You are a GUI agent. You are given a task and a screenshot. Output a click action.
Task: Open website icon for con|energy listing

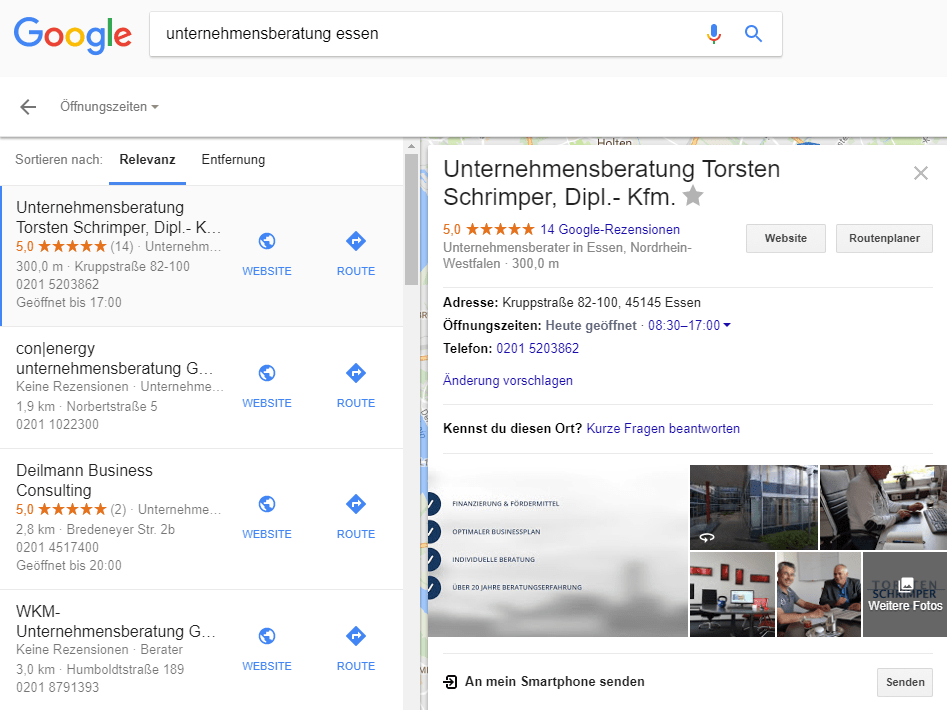click(267, 373)
